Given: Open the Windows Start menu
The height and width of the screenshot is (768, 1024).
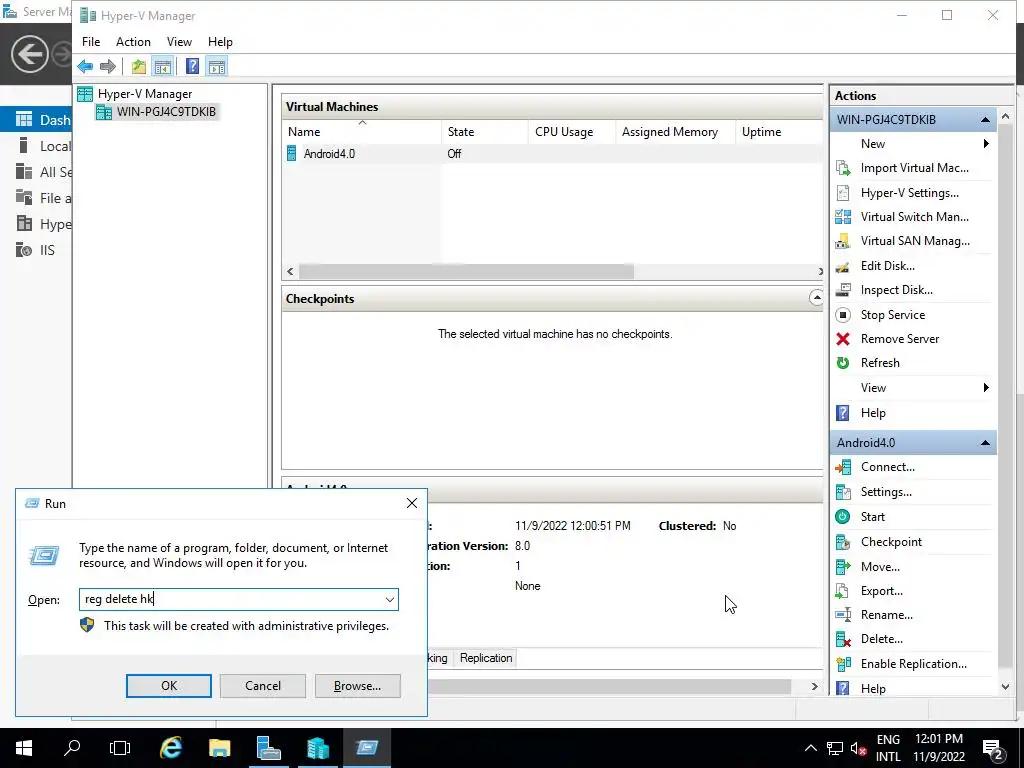Looking at the screenshot, I should [24, 748].
